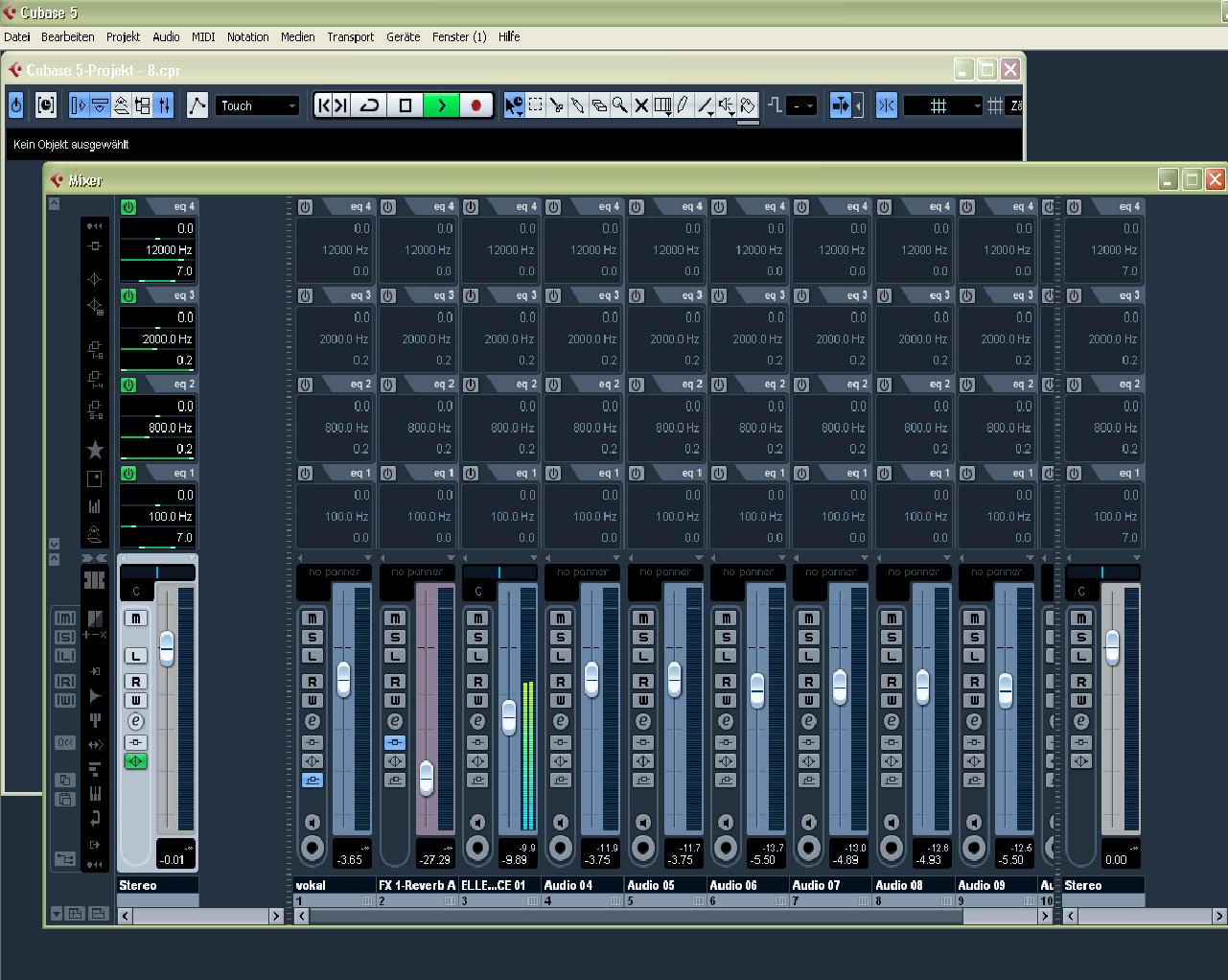Pick the Draw pencil tool
The image size is (1228, 980).
pyautogui.click(x=683, y=105)
